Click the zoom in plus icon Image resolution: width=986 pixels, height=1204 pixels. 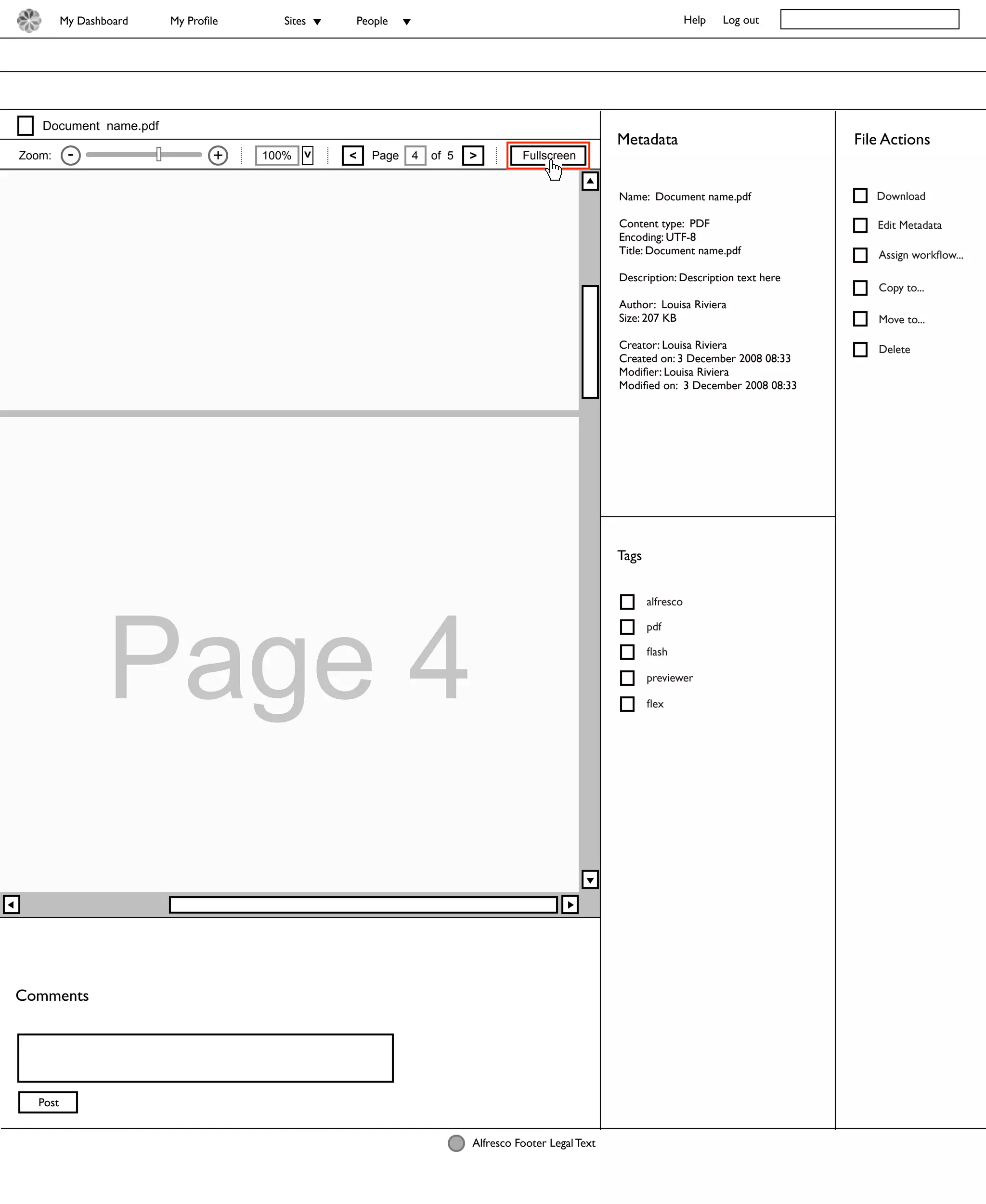[x=218, y=155]
